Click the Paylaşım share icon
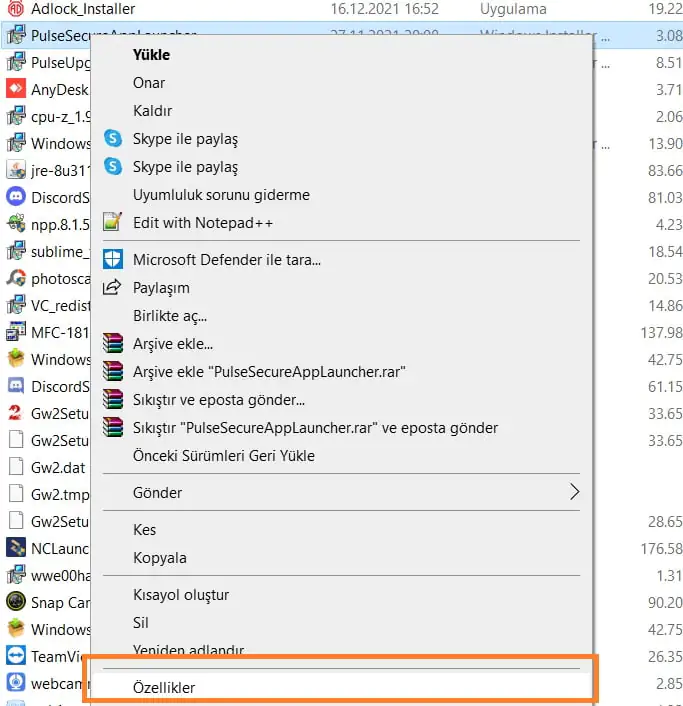 [x=112, y=287]
